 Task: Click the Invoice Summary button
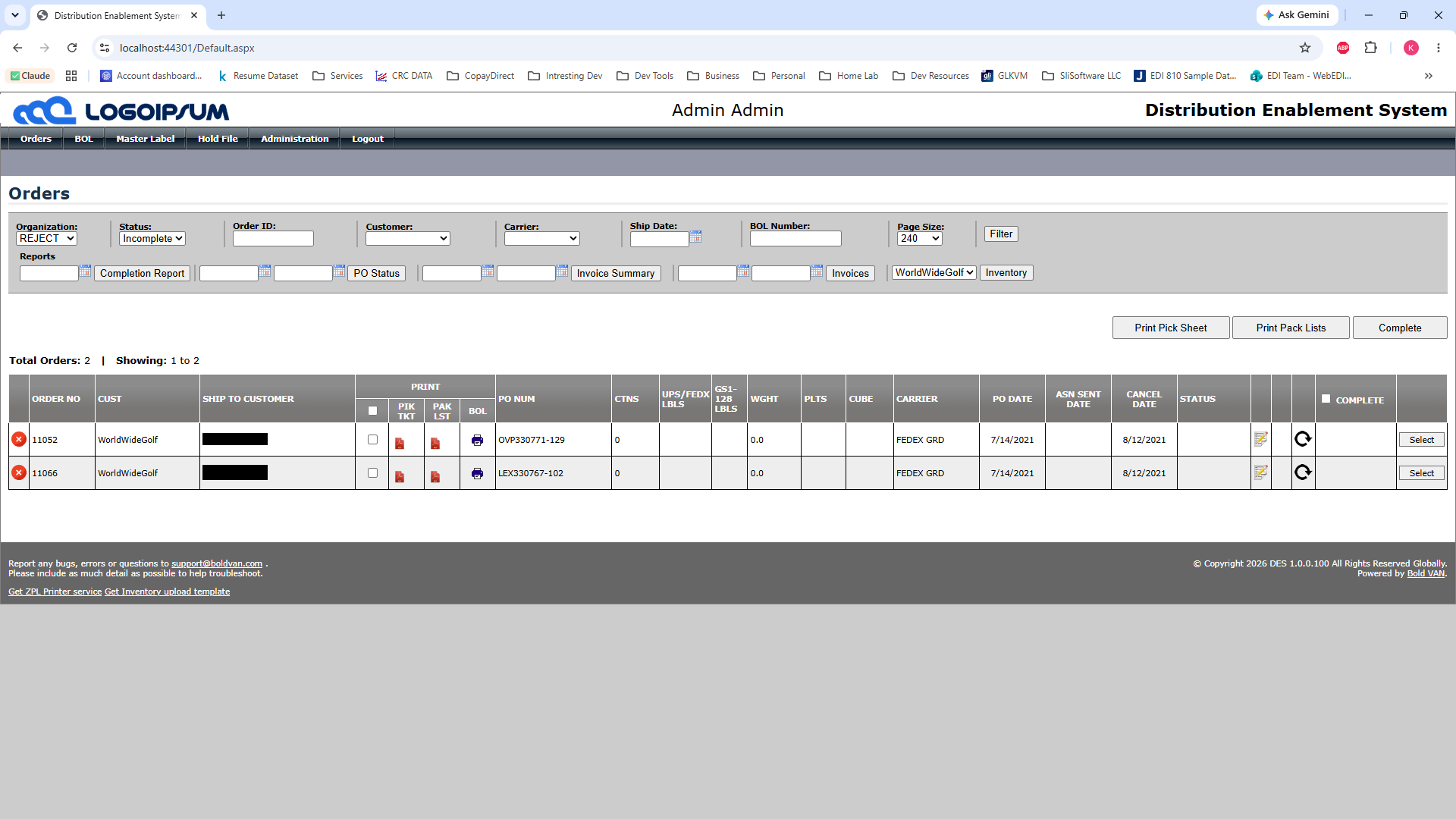[616, 273]
